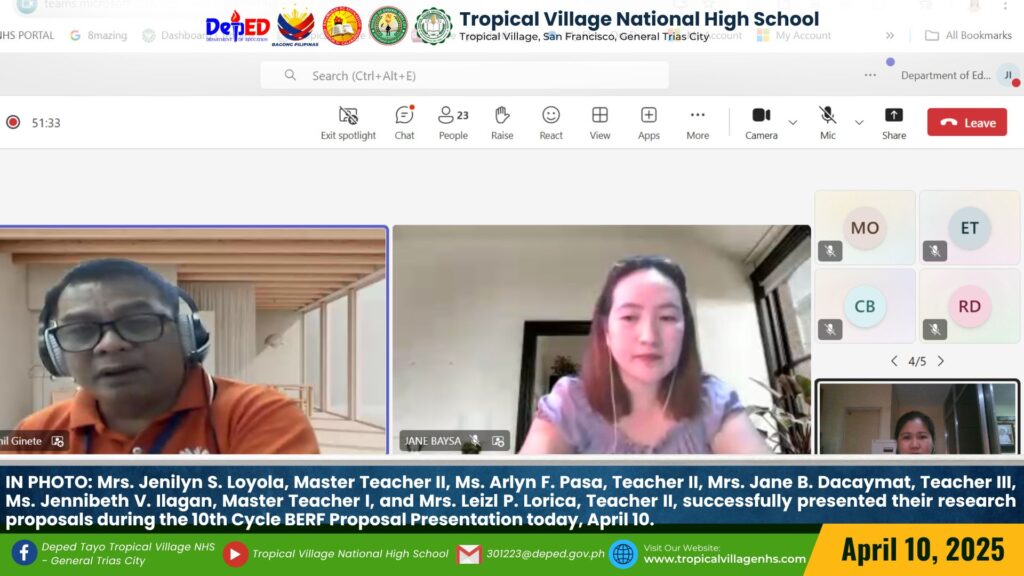Viewport: 1024px width, 576px height.
Task: Select your self-view video thumbnail
Action: coord(917,417)
